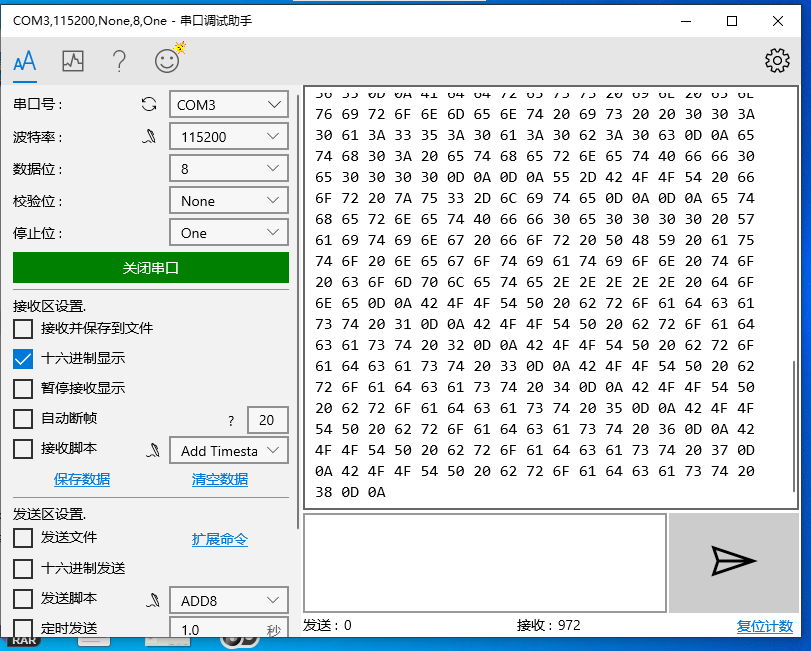Click the 波特率 label
811x651 pixels.
tap(38, 137)
